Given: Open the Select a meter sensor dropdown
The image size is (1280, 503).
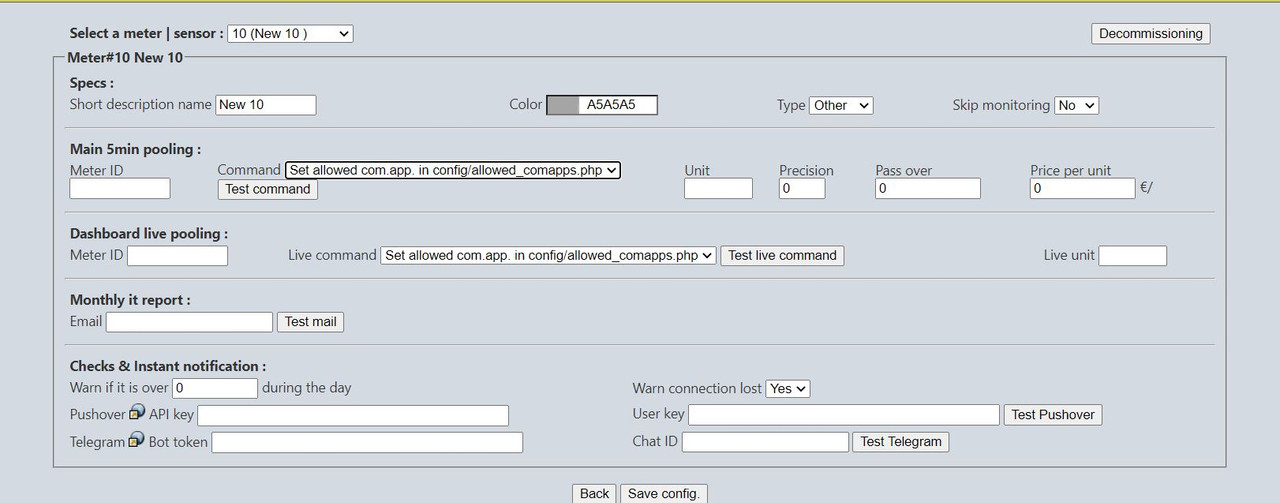Looking at the screenshot, I should coord(290,33).
